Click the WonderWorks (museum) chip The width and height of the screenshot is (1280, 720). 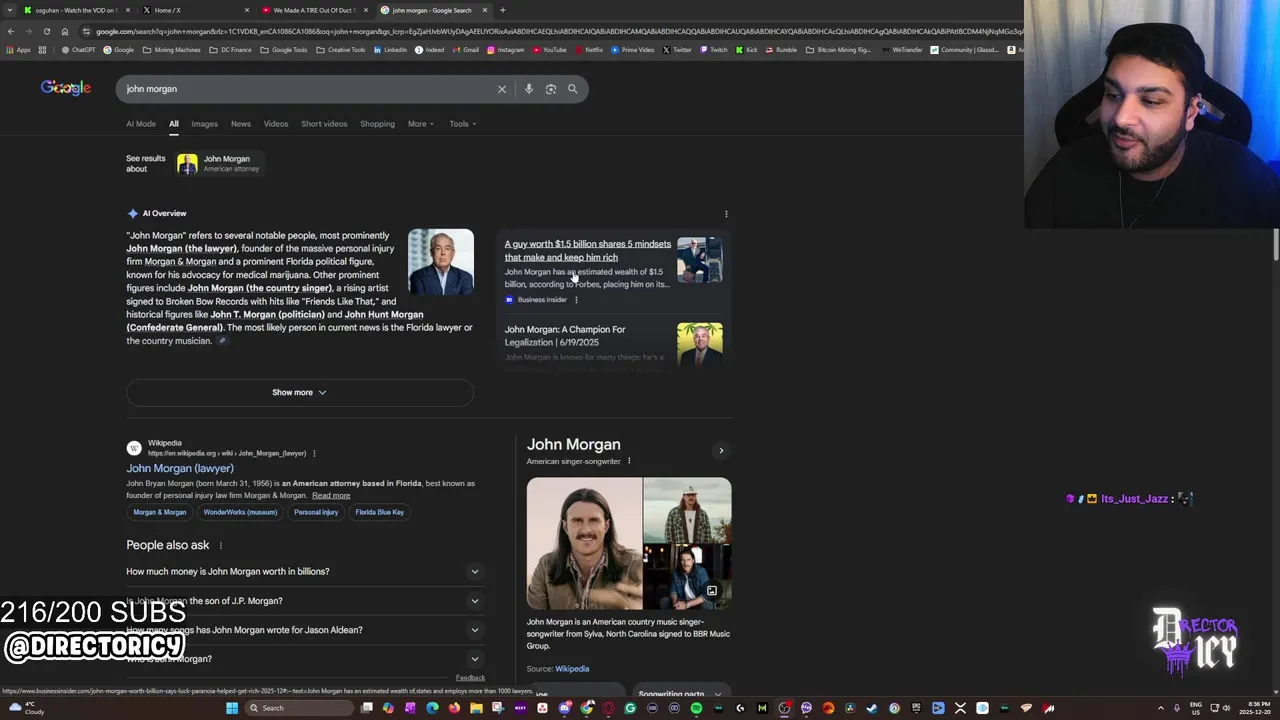pos(240,512)
